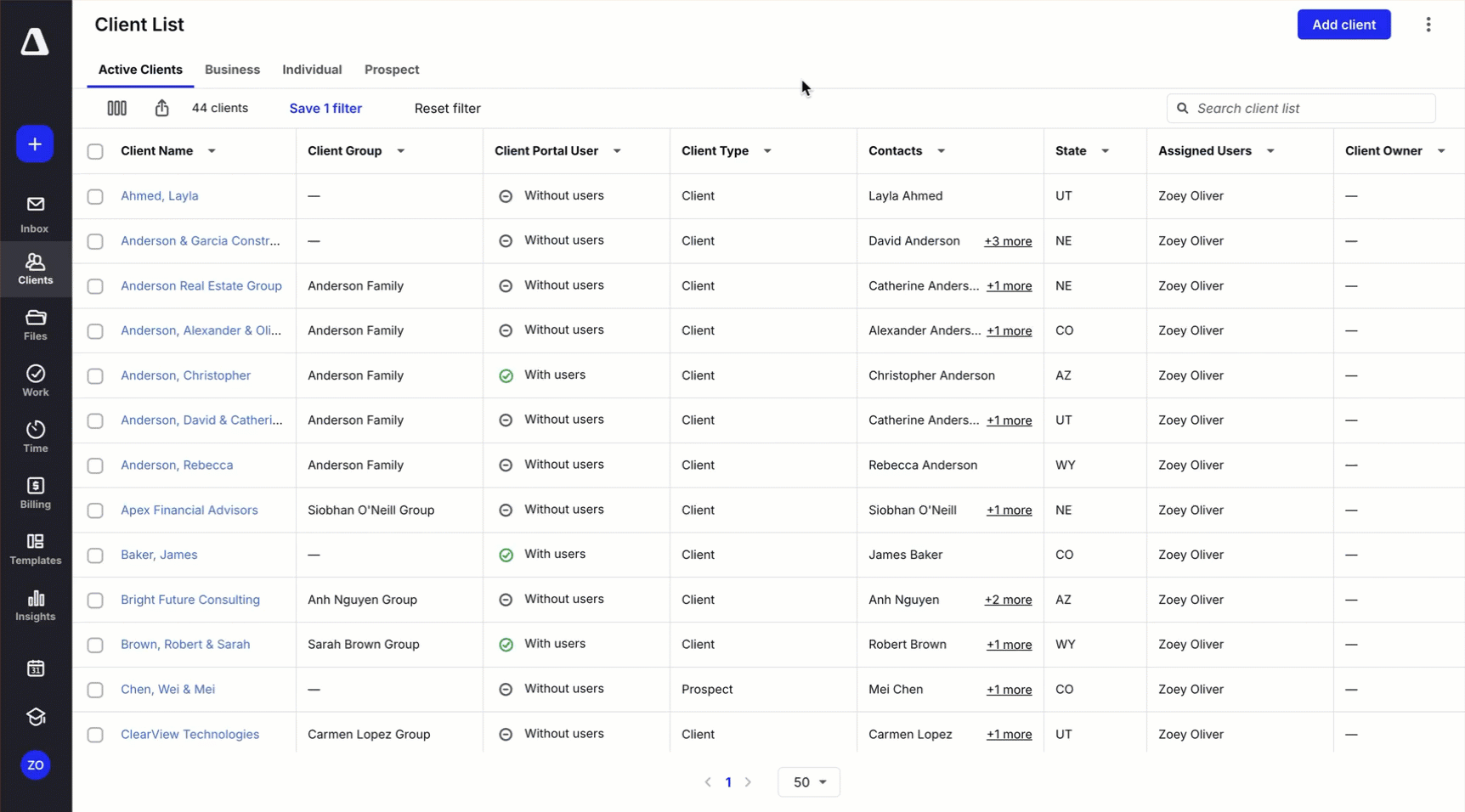Screen dimensions: 1465x812
Task: Open the Billing section icon
Action: coord(35,493)
